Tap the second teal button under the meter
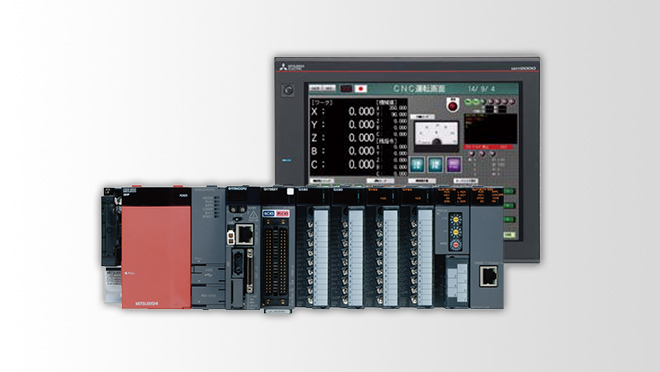 tap(435, 164)
